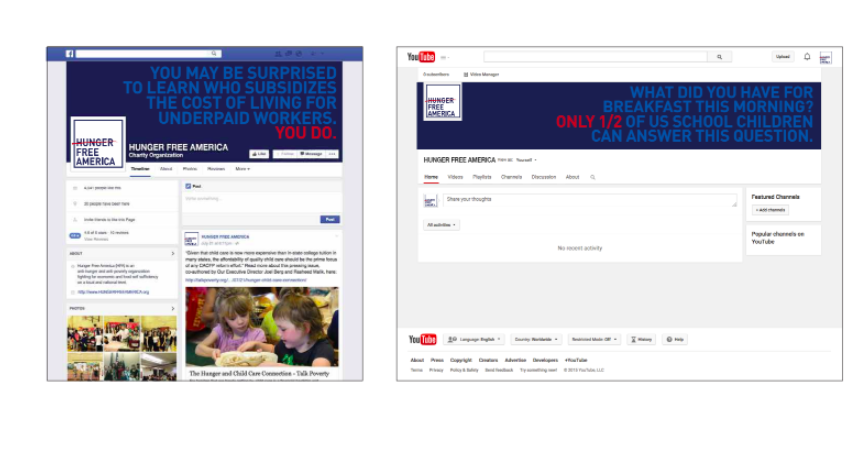Click the YouTube search magnifier button

click(x=719, y=56)
